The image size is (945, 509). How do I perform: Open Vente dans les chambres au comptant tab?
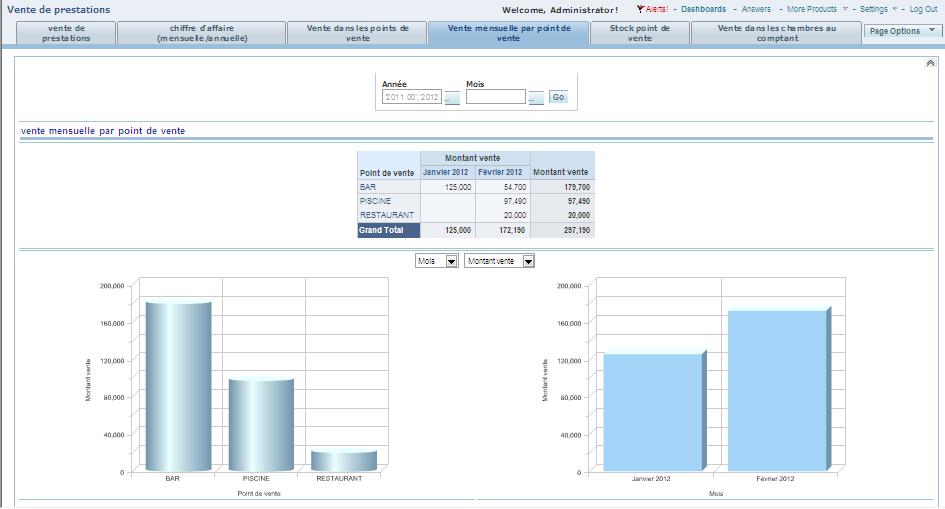pyautogui.click(x=776, y=33)
